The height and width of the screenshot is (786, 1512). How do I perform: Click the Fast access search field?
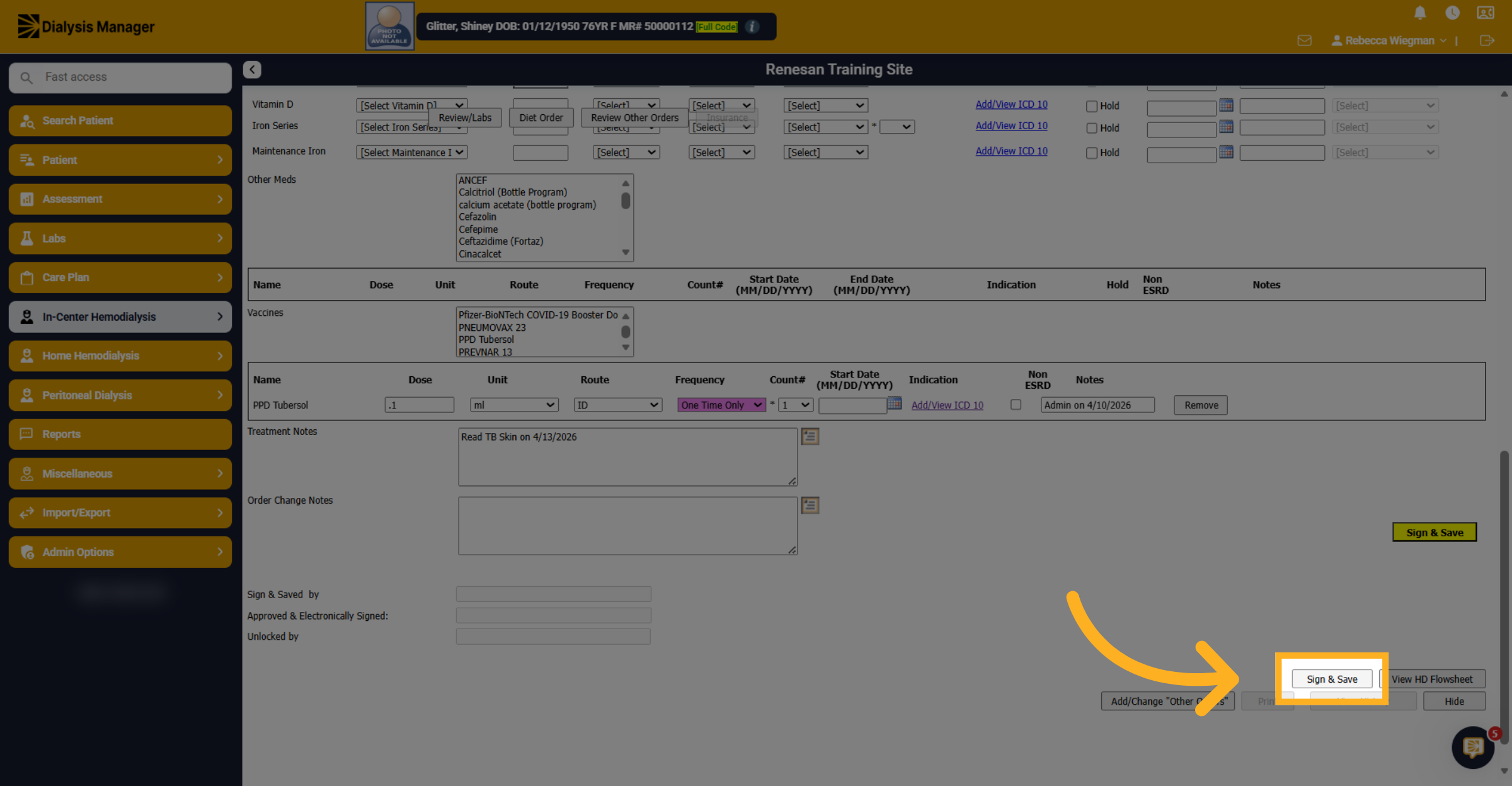pyautogui.click(x=120, y=77)
